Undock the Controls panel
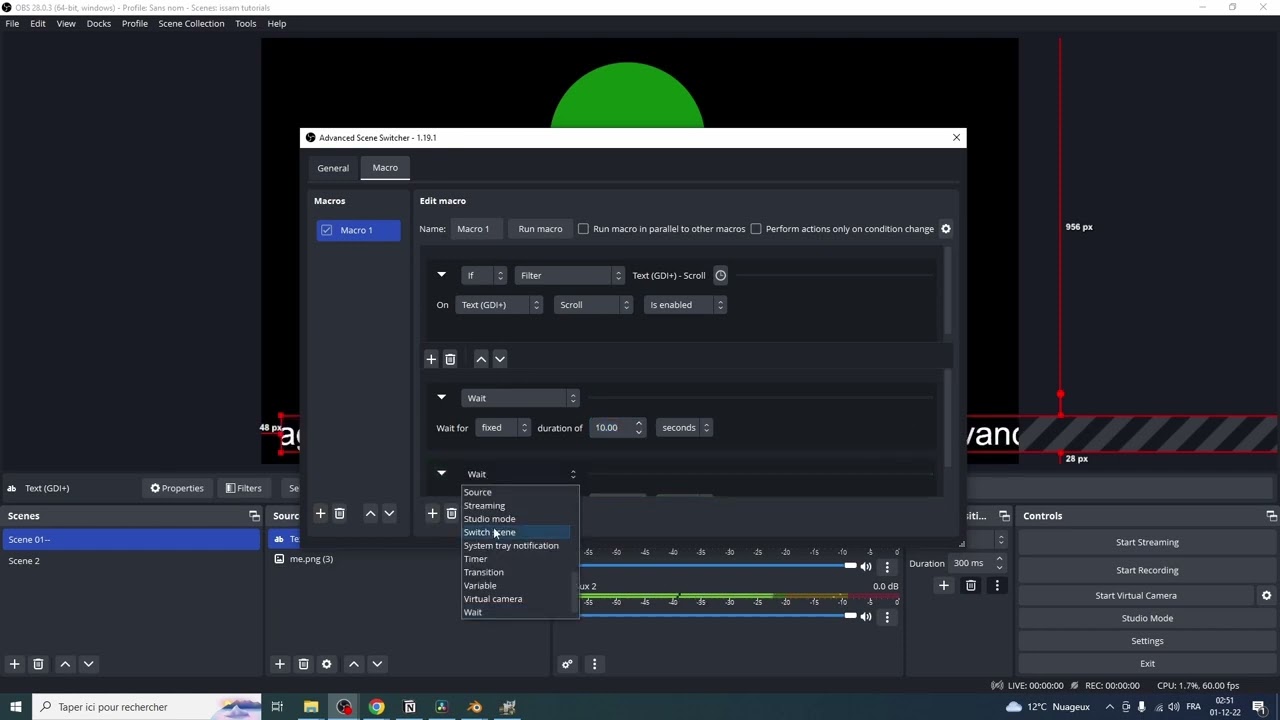The image size is (1280, 720). coord(1271,516)
